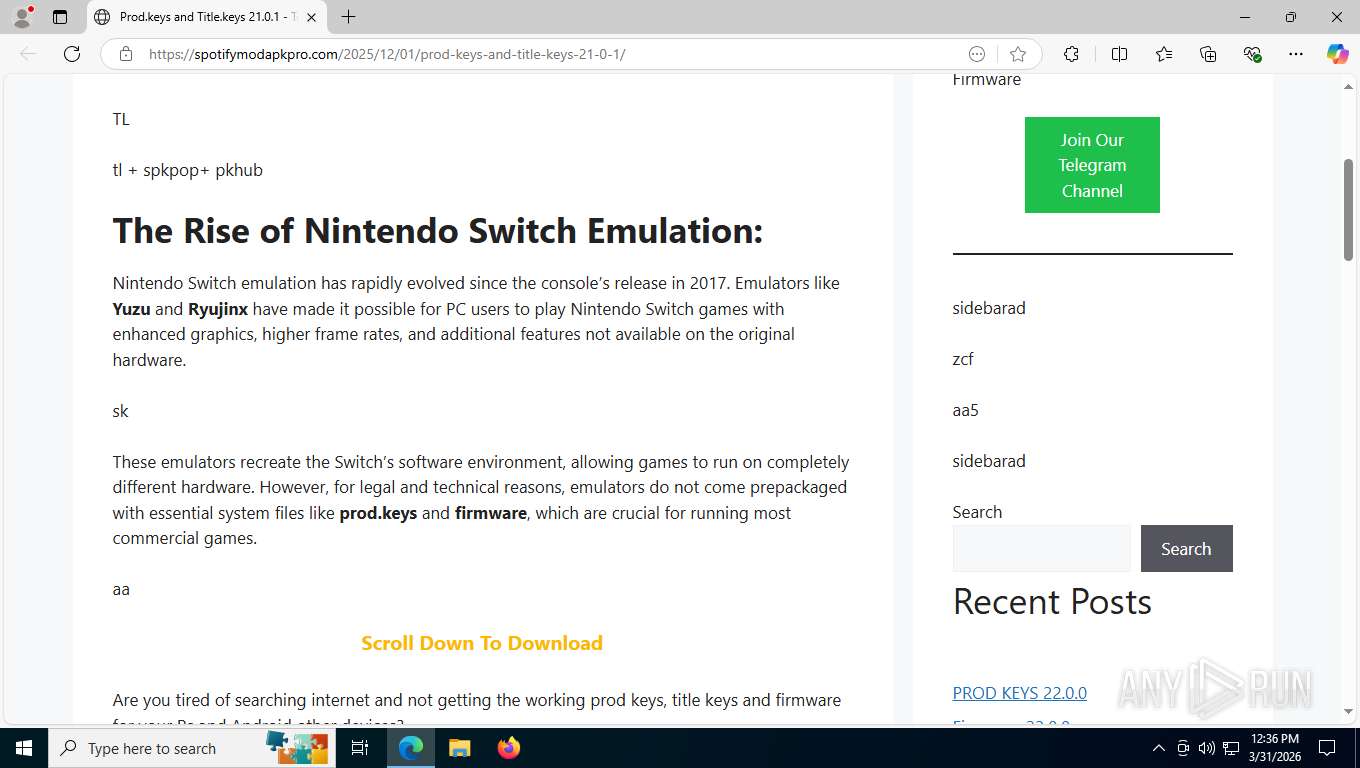Click the text 'tl + spkpop+ pkhub'
Image resolution: width=1360 pixels, height=768 pixels.
pyautogui.click(x=188, y=170)
